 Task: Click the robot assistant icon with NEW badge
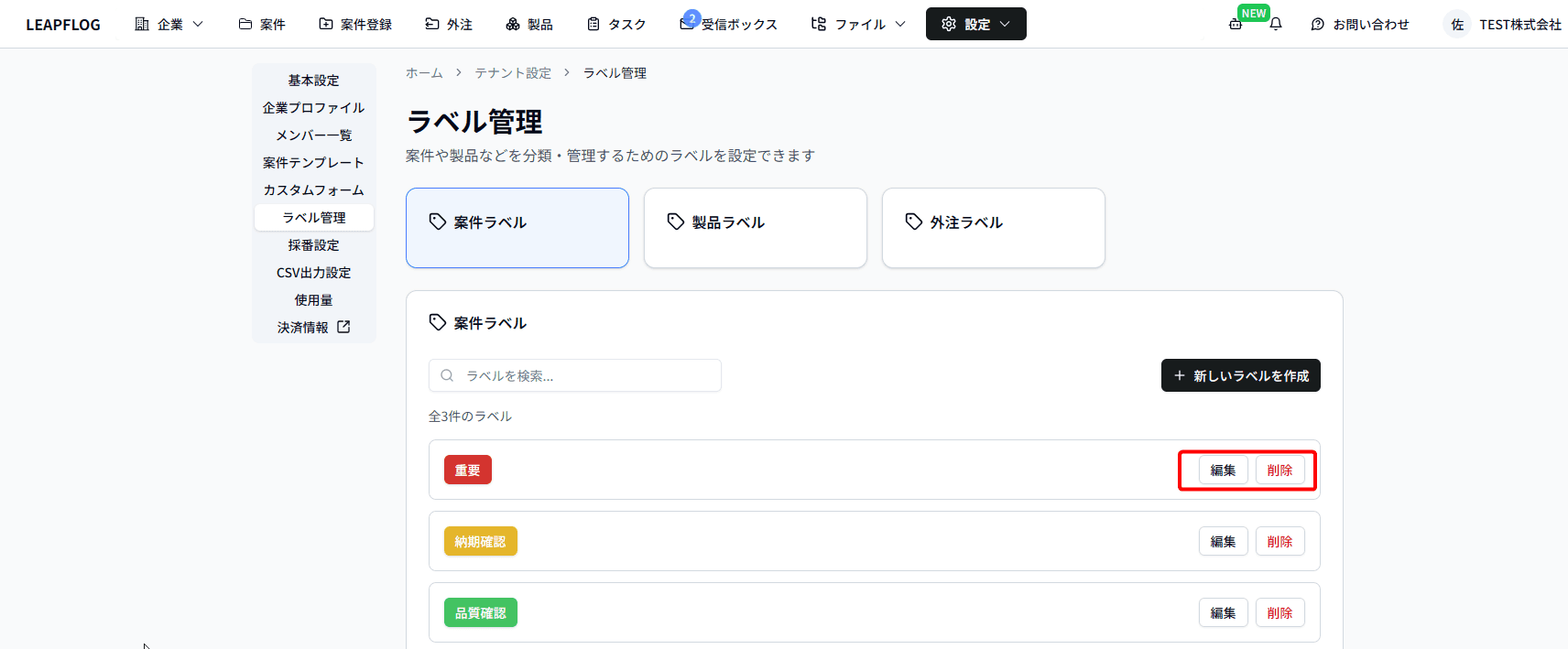point(1236,24)
